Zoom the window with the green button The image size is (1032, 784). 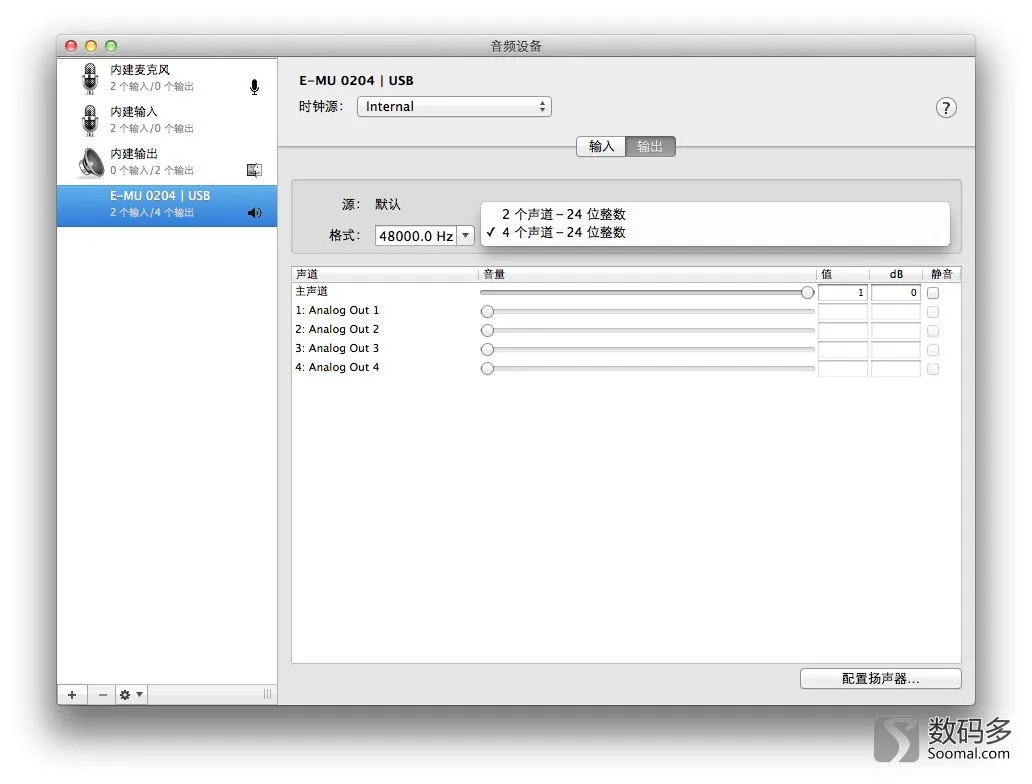point(111,45)
